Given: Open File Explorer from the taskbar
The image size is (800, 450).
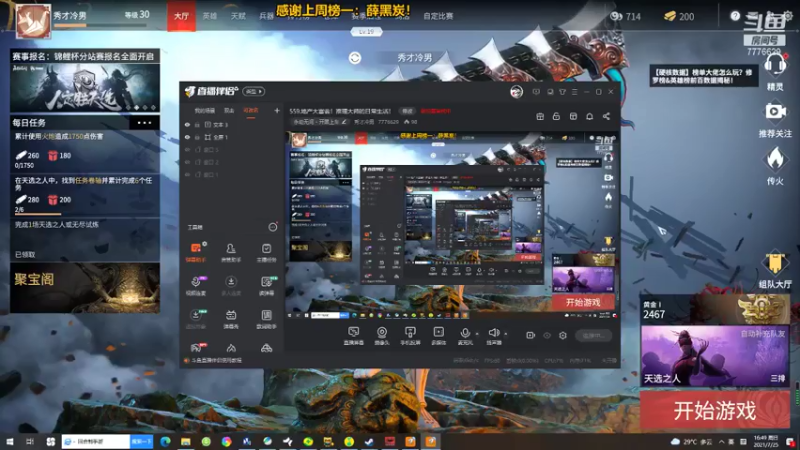Looking at the screenshot, I should coord(185,441).
